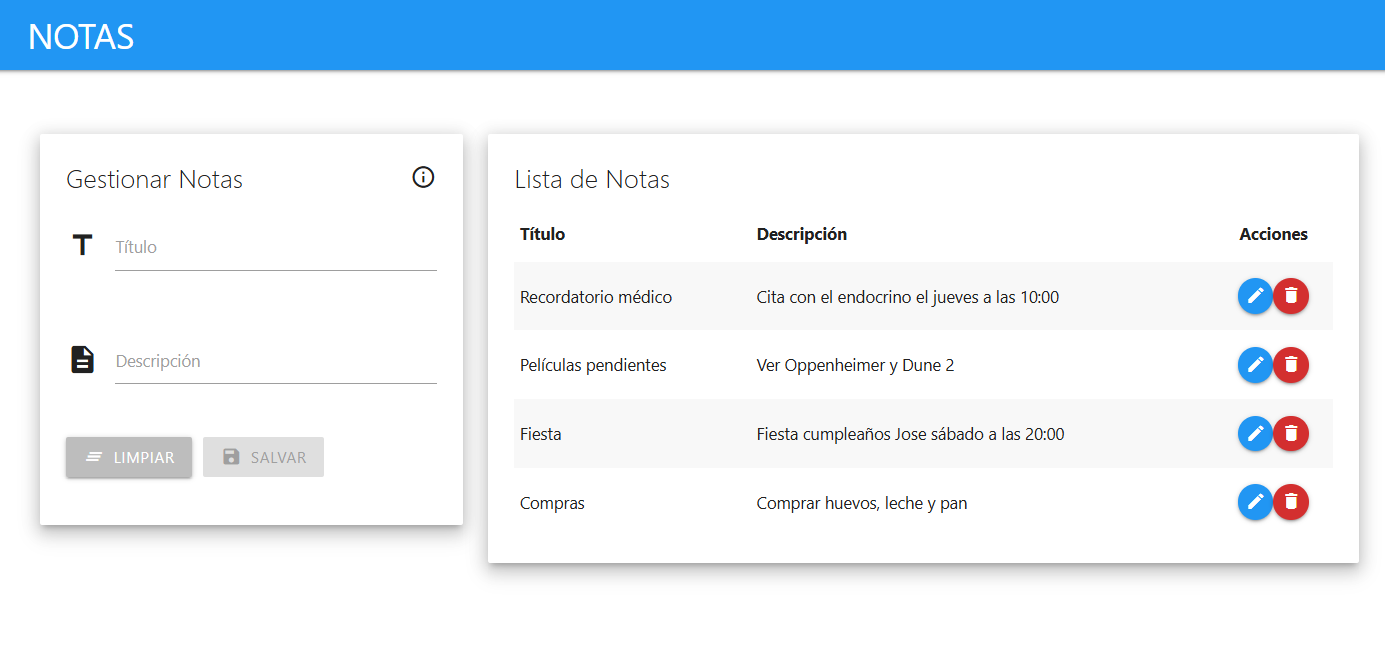1385x672 pixels.
Task: Edit the 'Compras' note
Action: coord(1255,502)
